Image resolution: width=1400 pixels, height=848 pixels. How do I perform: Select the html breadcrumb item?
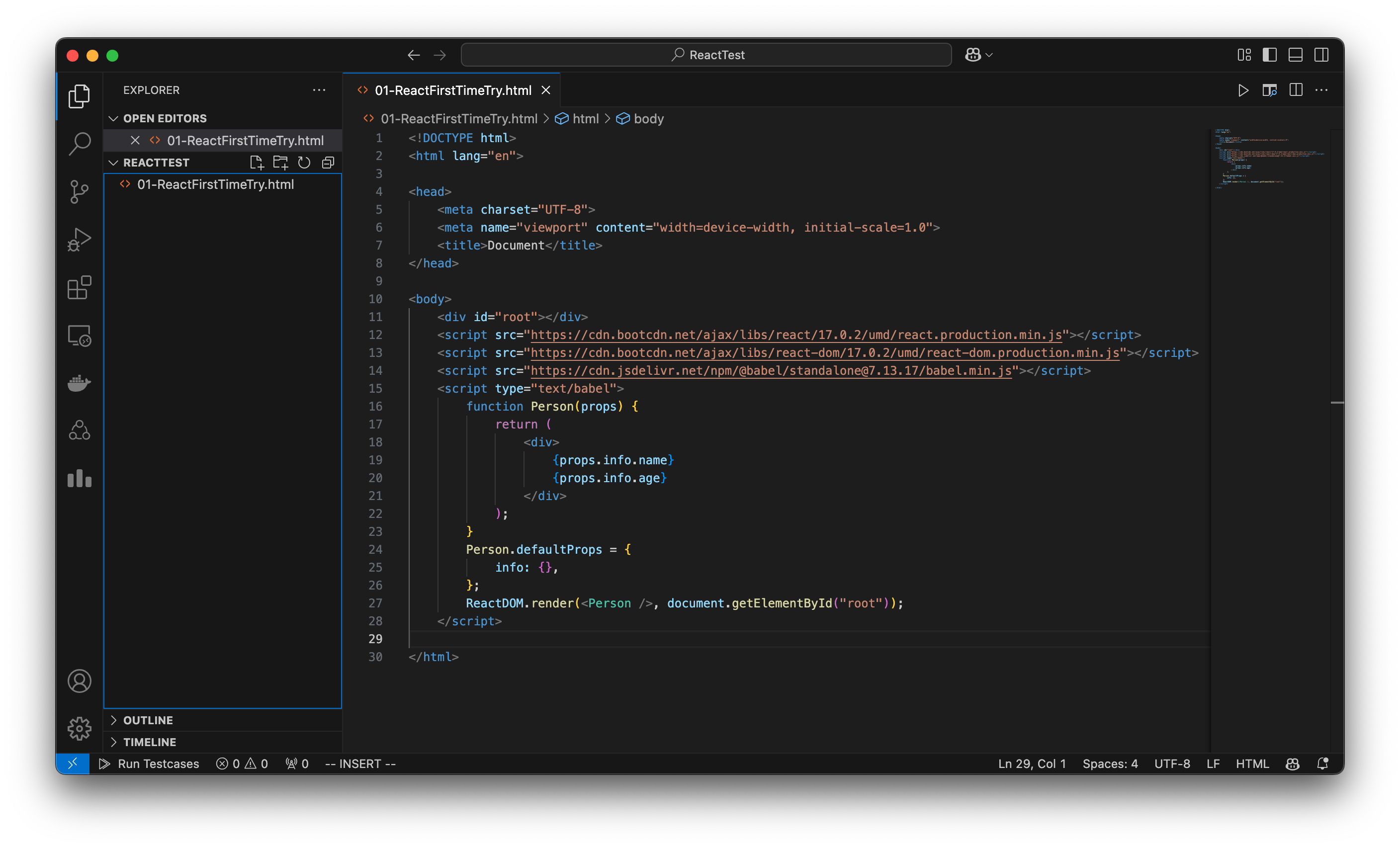tap(586, 119)
